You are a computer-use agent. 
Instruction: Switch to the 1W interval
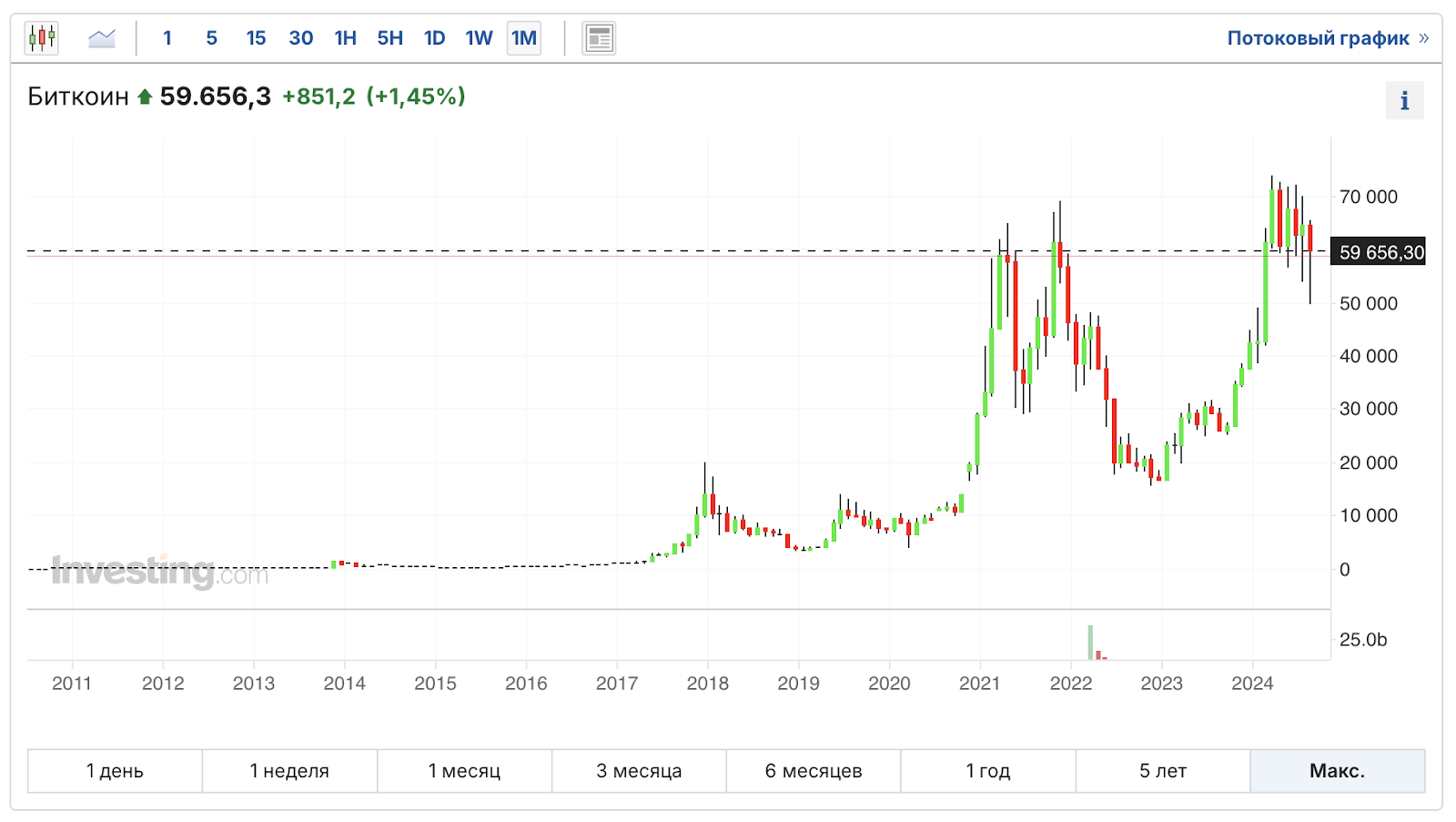click(479, 38)
